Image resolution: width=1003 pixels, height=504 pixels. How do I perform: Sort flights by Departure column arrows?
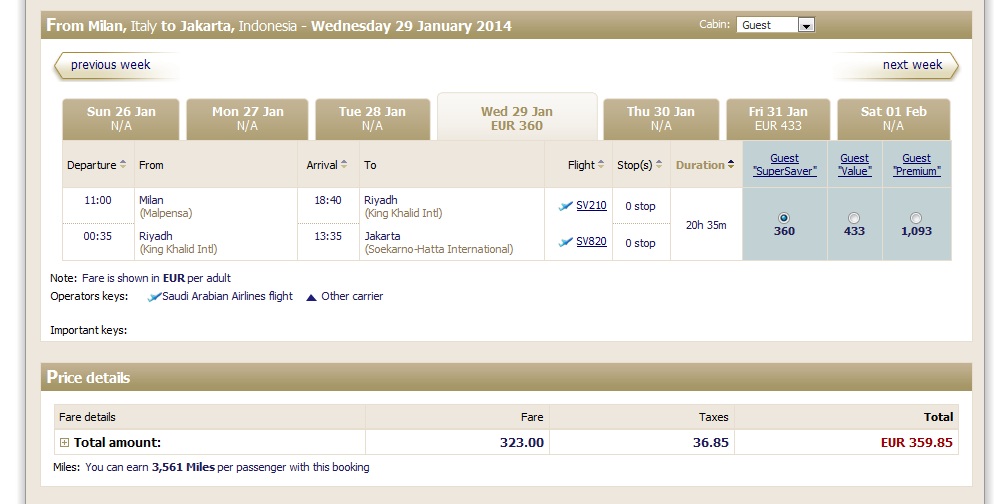tap(123, 164)
